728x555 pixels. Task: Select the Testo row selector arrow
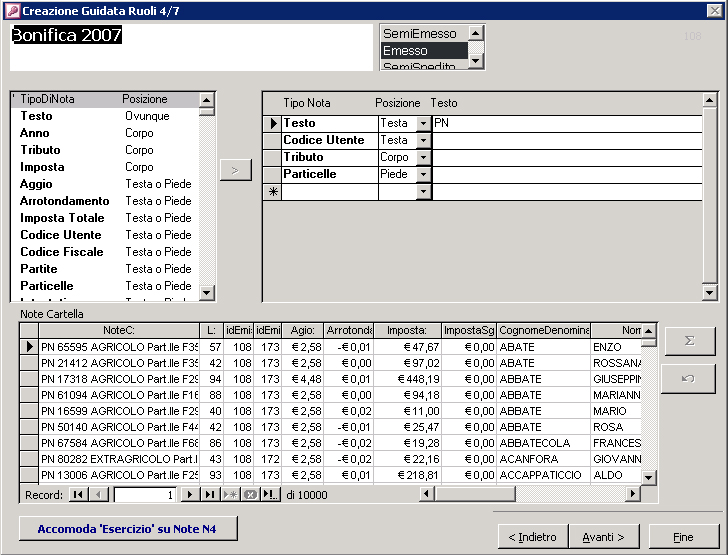point(272,123)
